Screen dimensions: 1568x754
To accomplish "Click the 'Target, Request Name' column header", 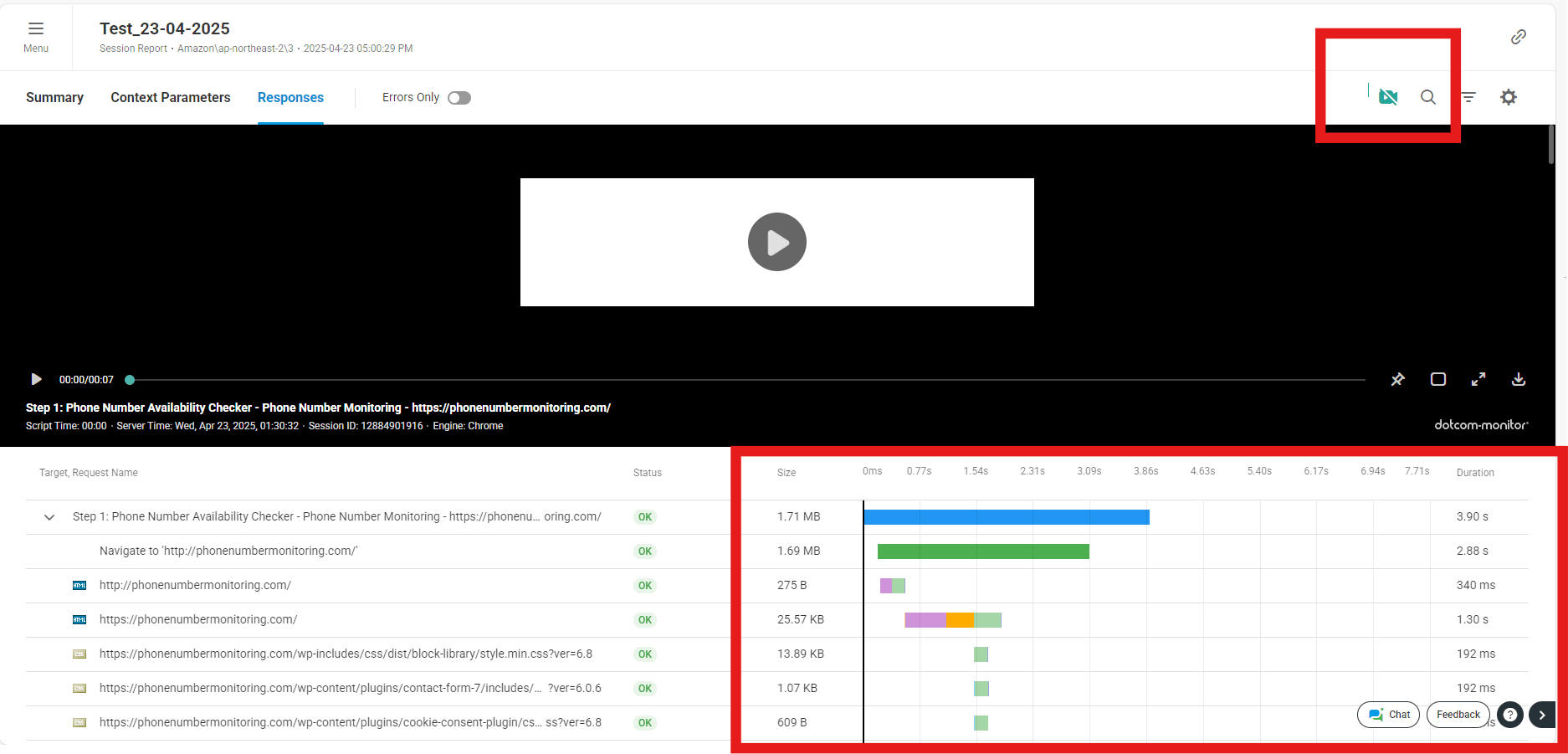I will click(x=89, y=473).
